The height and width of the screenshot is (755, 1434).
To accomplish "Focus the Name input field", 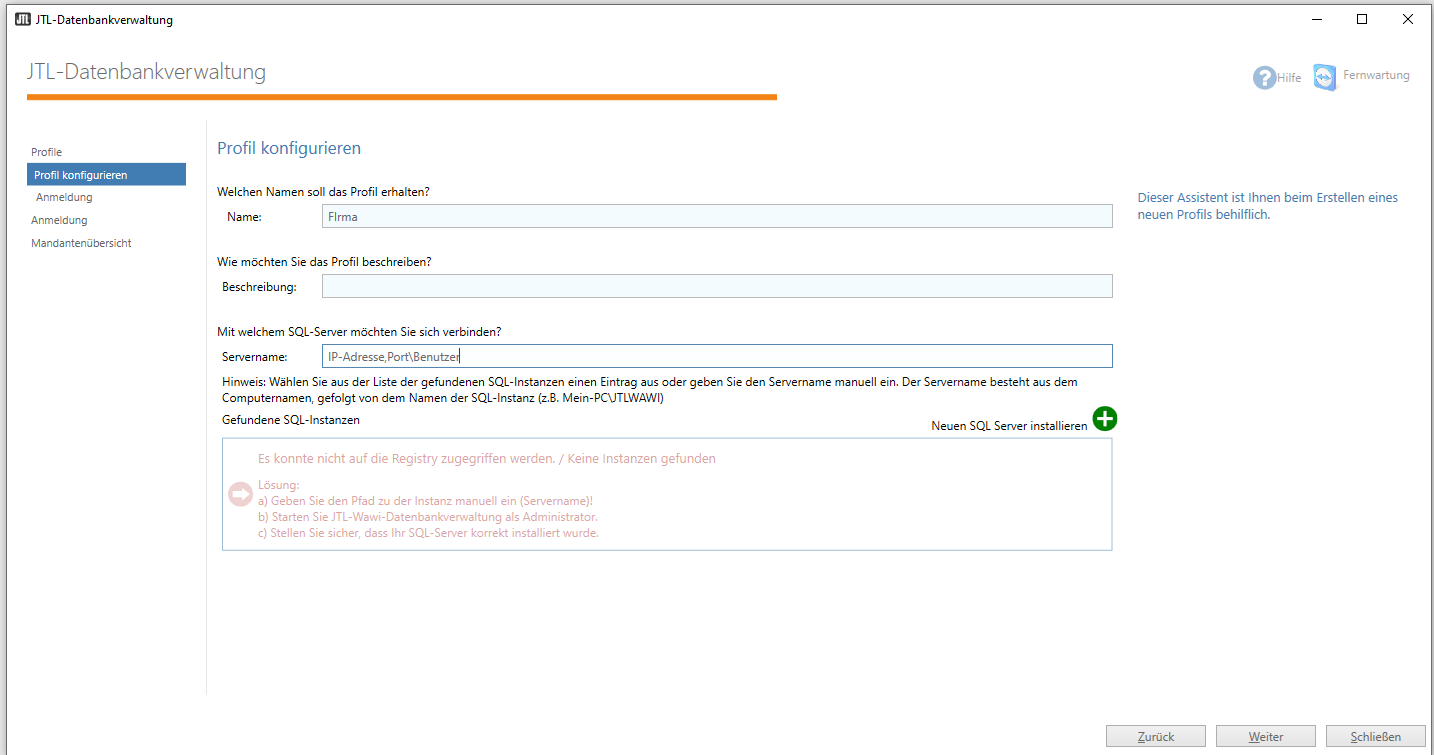I will tap(717, 216).
